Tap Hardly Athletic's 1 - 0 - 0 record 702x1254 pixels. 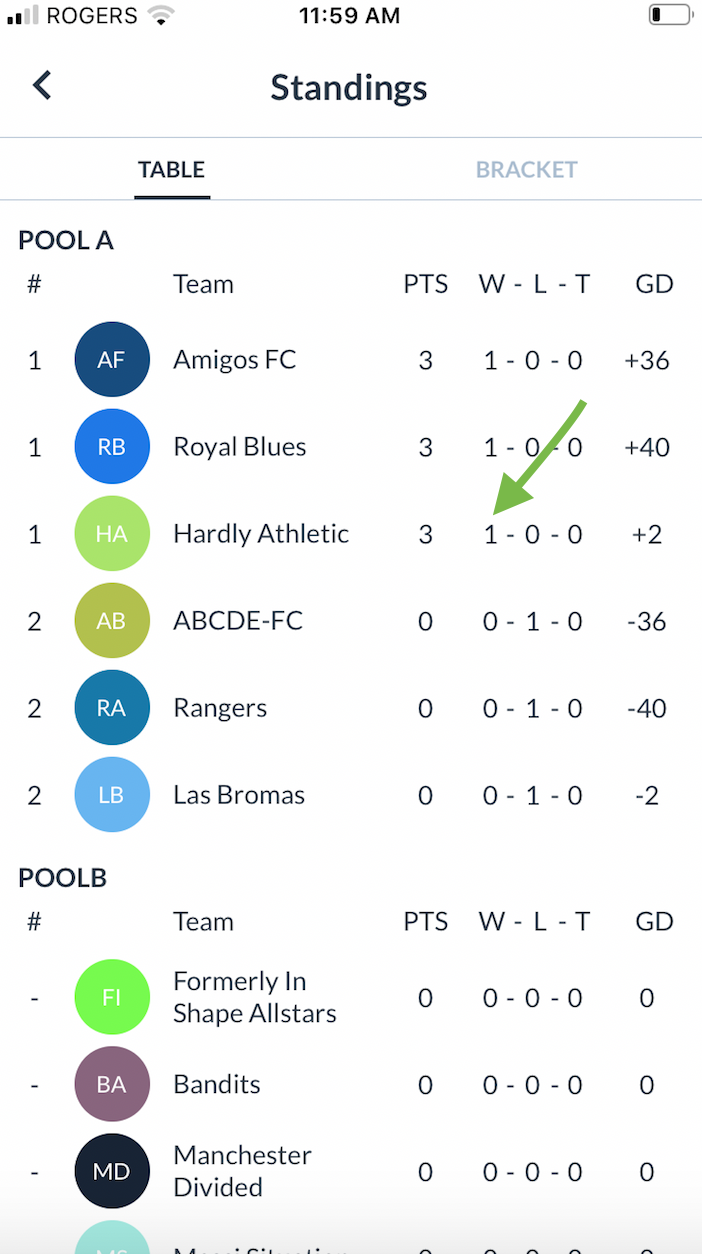click(532, 534)
